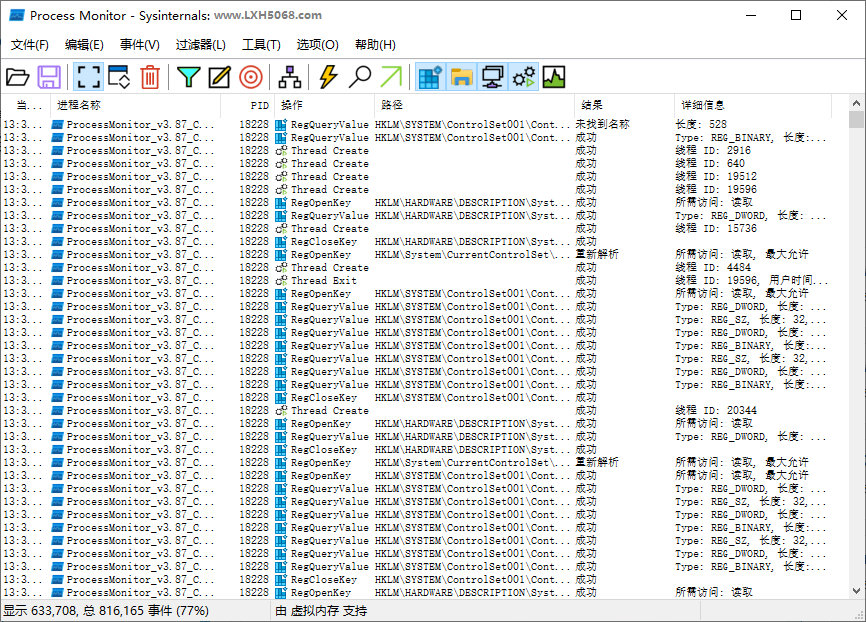Open the 选项(O) menu
Screen dimensions: 866x622
[318, 45]
